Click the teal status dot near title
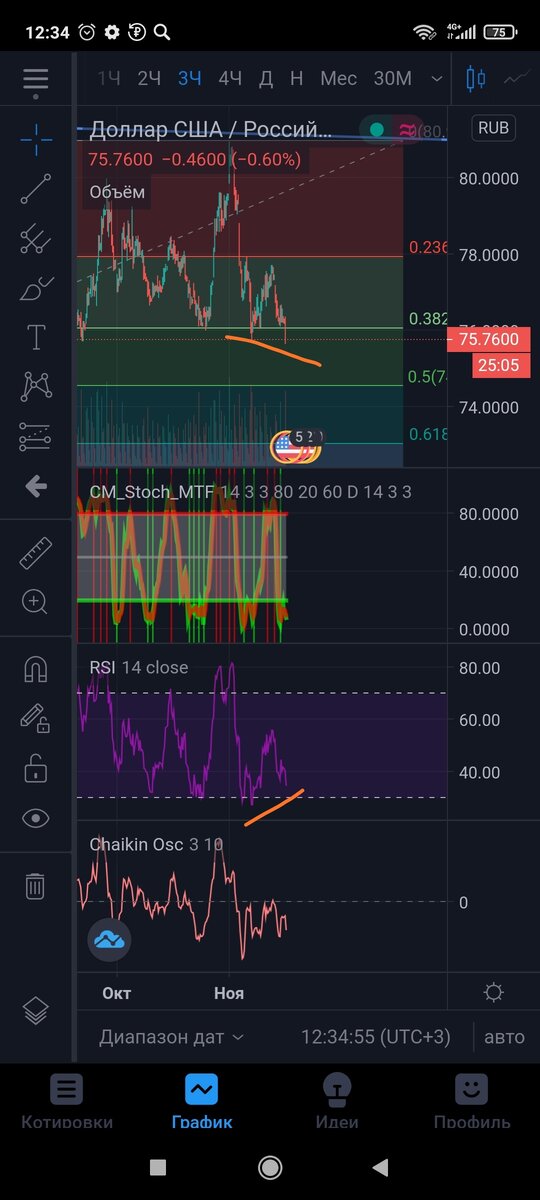Viewport: 540px width, 1200px height. coord(377,129)
